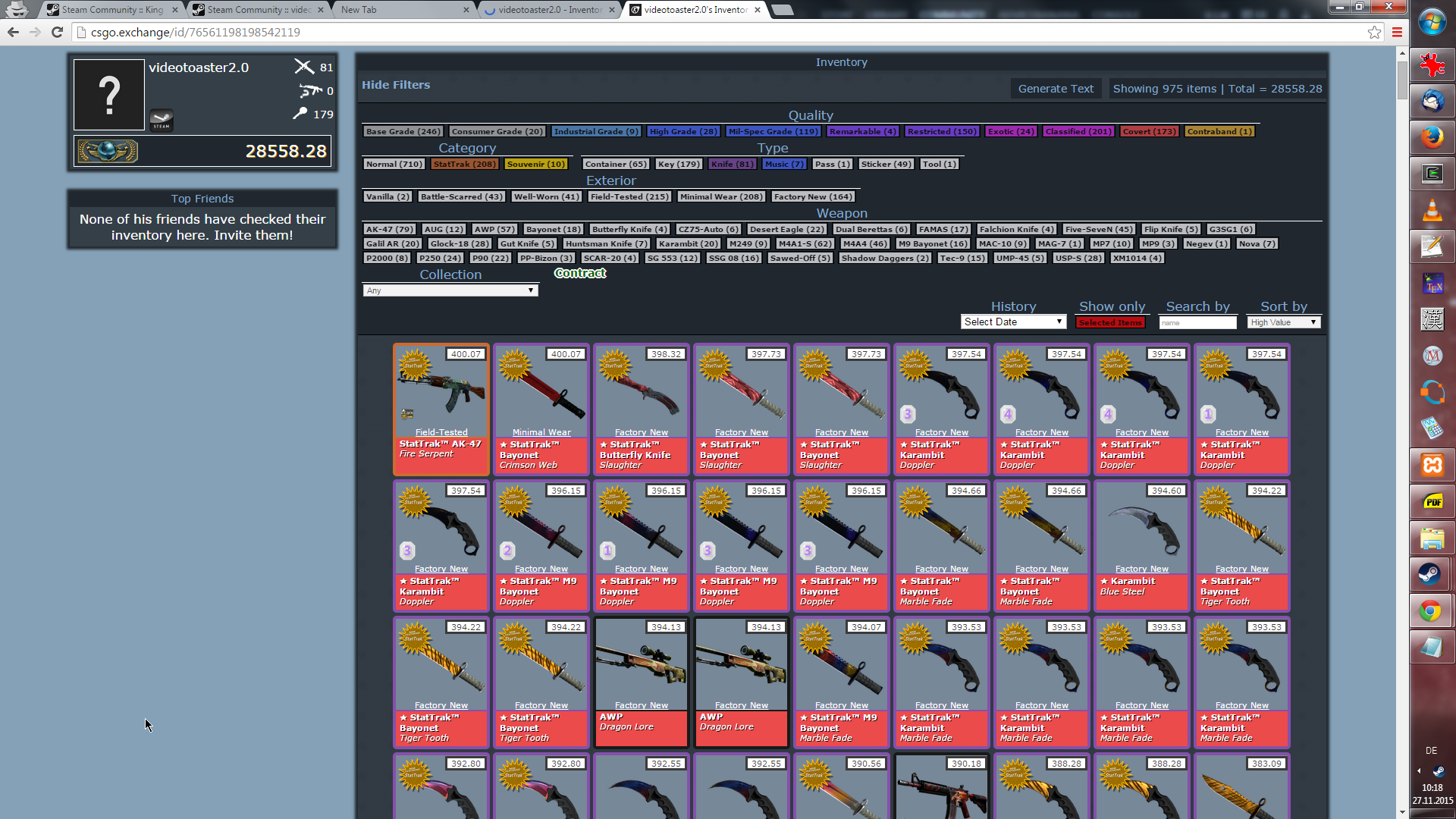Viewport: 1456px width, 819px height.
Task: Expand the Select Date history dropdown
Action: 1013,322
